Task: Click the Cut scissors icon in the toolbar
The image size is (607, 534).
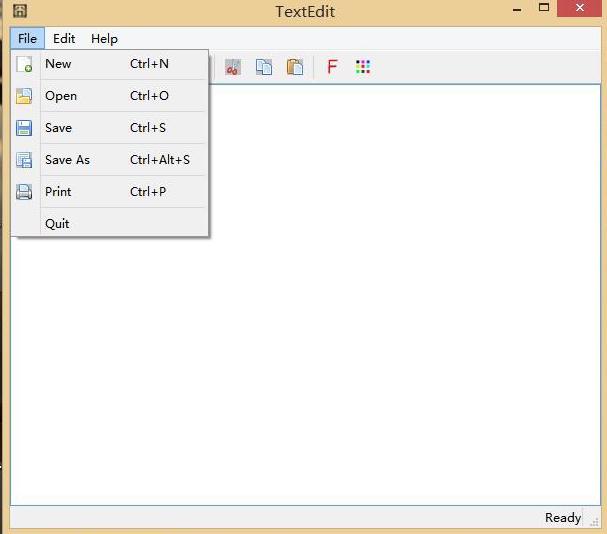Action: point(233,67)
